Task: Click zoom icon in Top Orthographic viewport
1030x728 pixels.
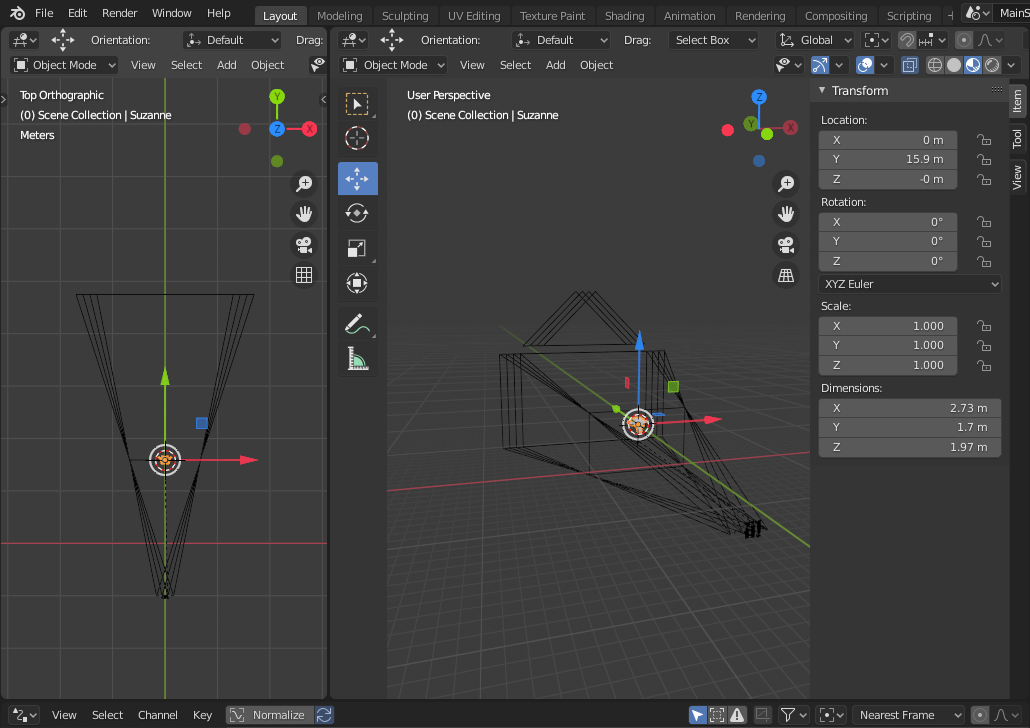Action: [304, 183]
